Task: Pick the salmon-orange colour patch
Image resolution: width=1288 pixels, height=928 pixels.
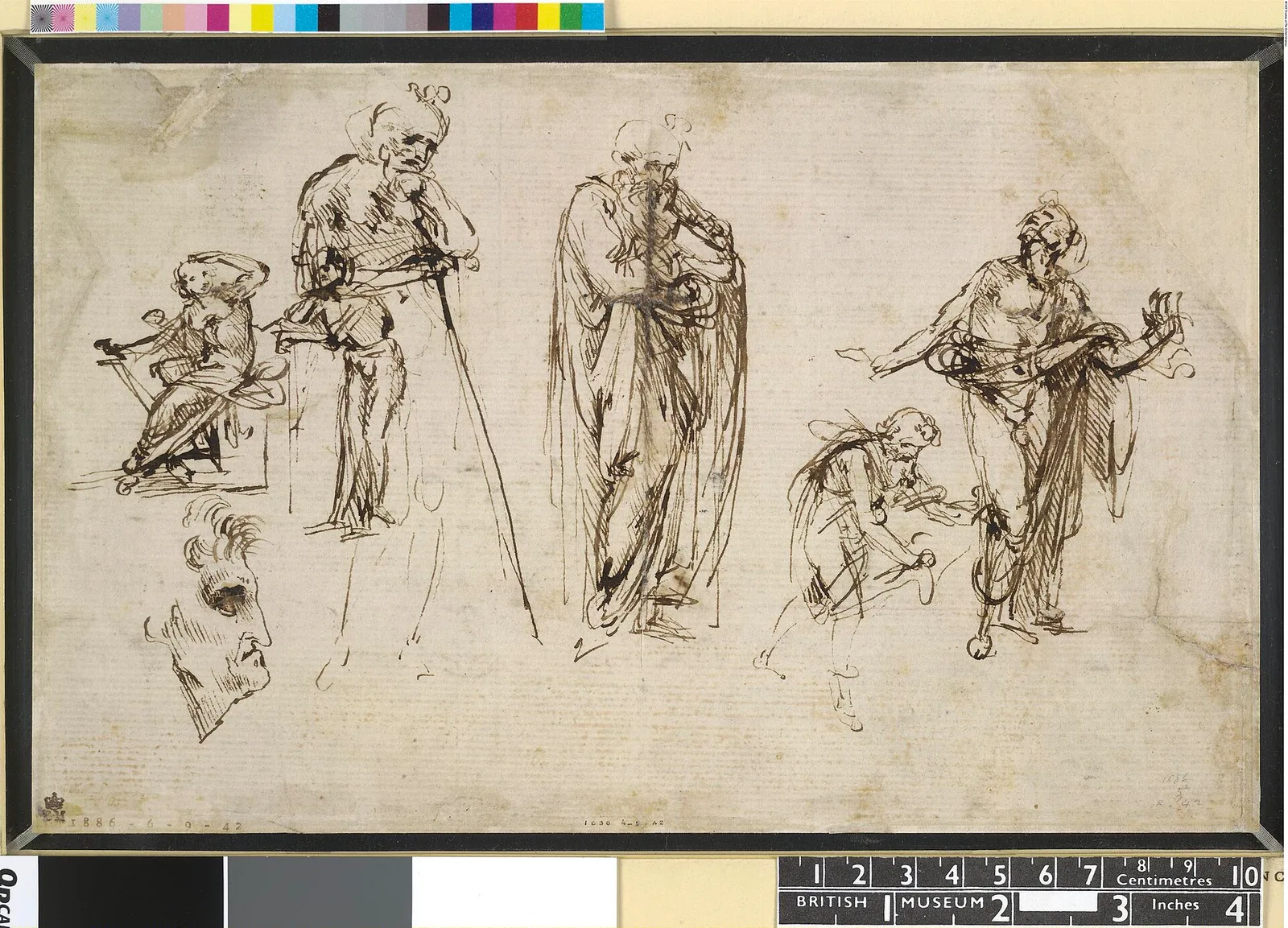Action: [174, 17]
